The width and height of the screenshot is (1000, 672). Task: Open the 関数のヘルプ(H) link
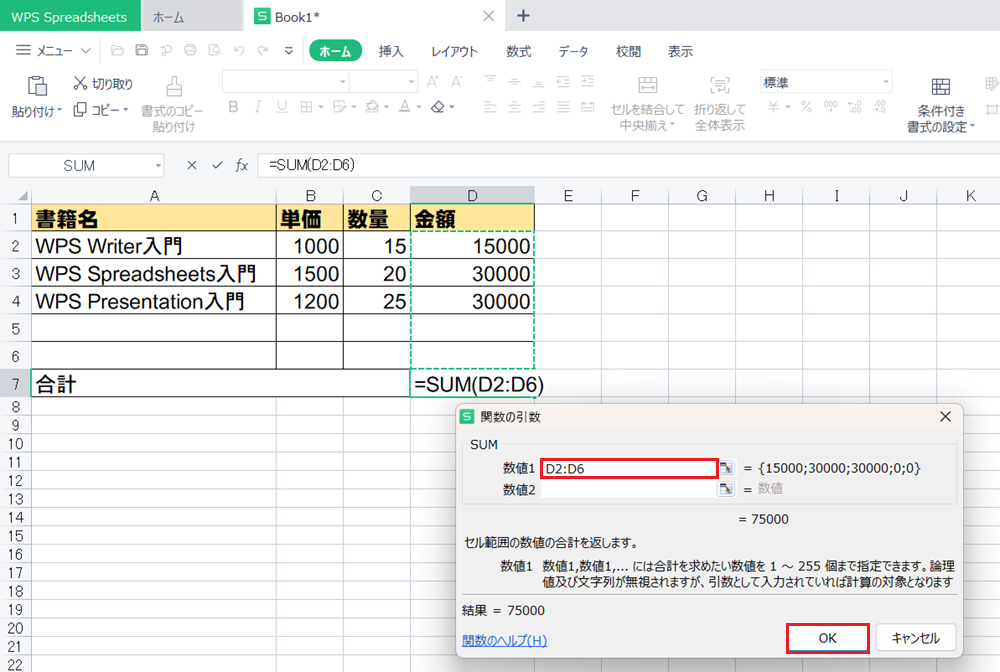[x=504, y=640]
